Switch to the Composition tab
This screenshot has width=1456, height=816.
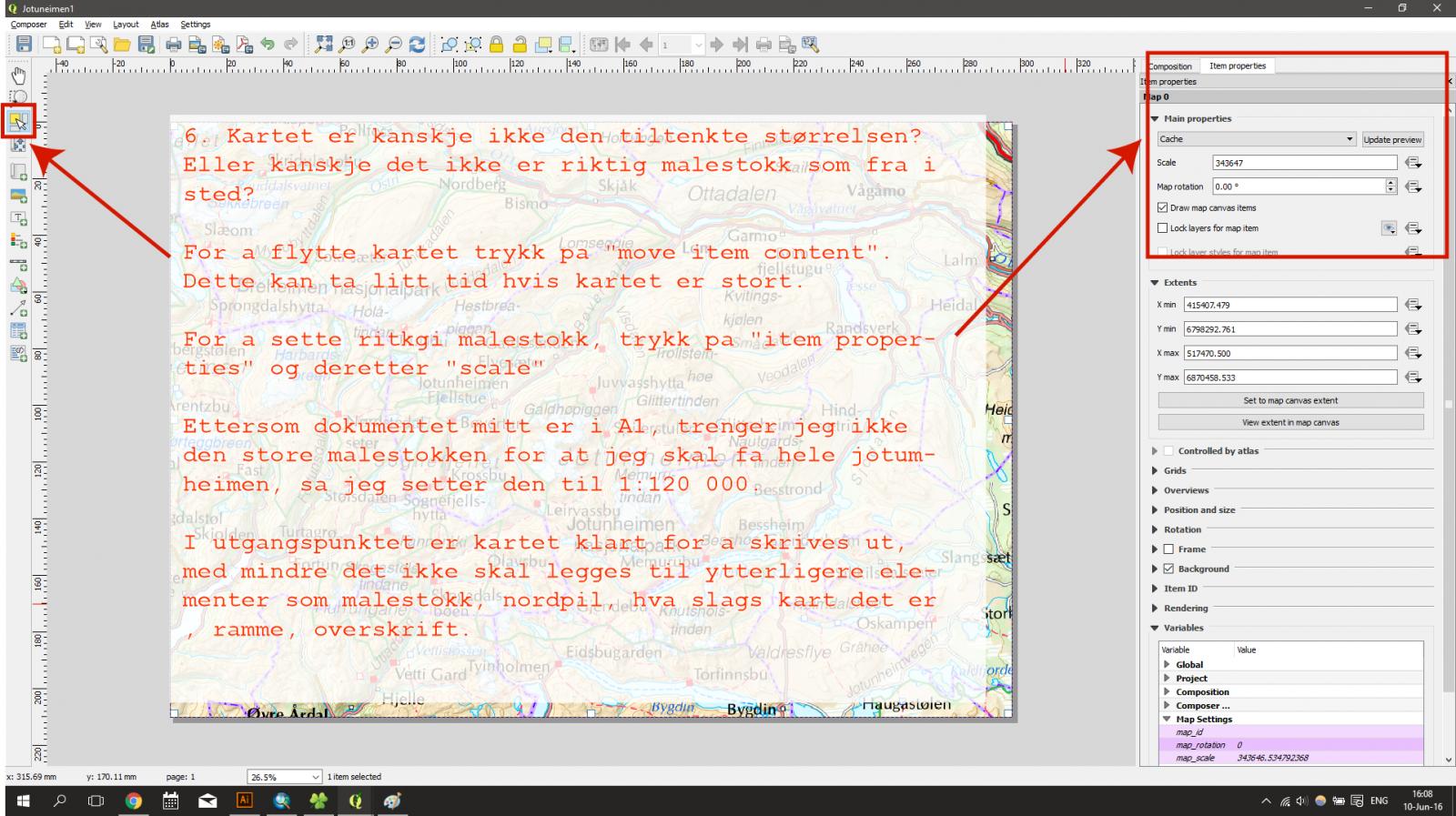tap(1171, 66)
